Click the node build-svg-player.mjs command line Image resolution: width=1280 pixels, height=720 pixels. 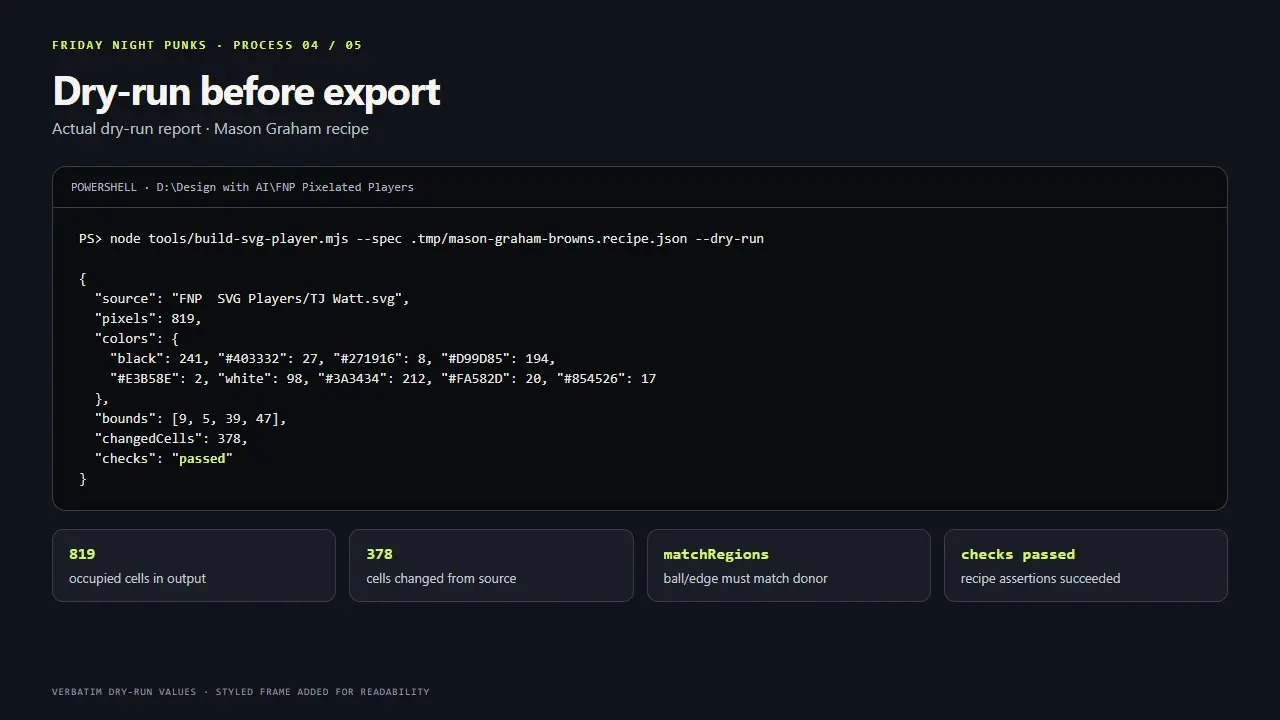(x=421, y=239)
